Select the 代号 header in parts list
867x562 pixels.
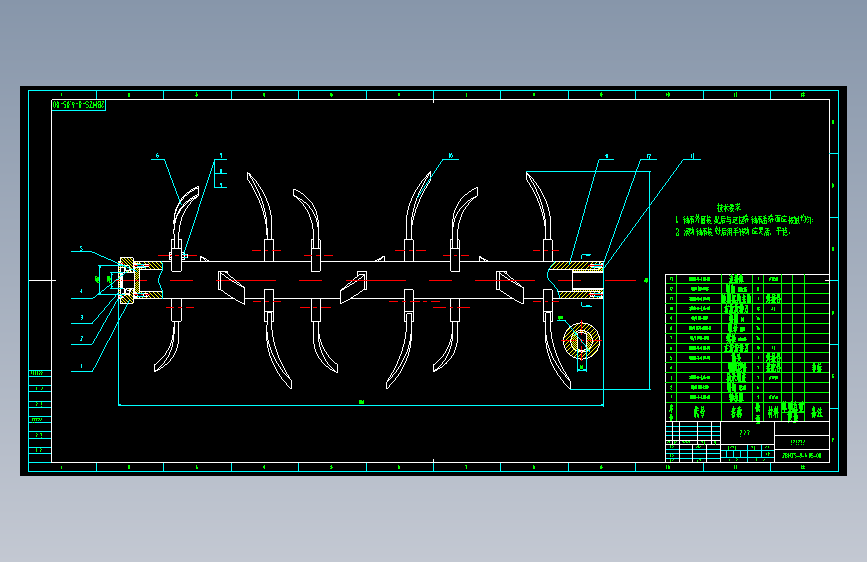tap(699, 412)
